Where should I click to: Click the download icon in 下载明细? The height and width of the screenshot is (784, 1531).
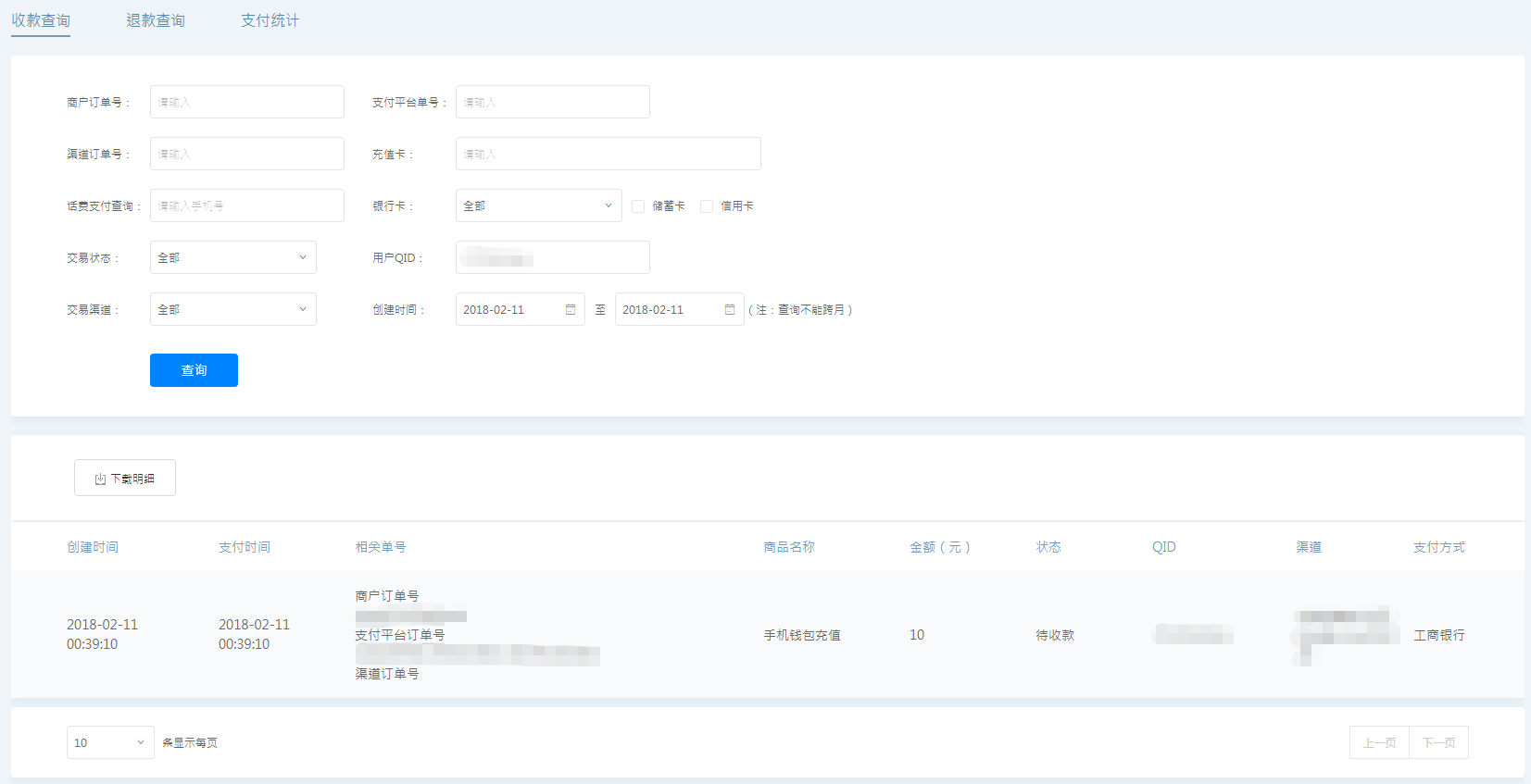[x=100, y=479]
